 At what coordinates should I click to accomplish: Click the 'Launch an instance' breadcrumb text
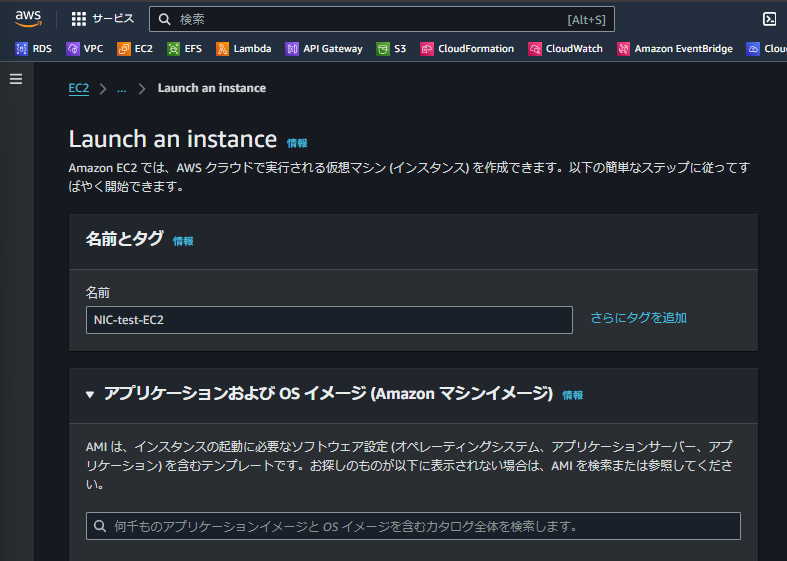212,88
